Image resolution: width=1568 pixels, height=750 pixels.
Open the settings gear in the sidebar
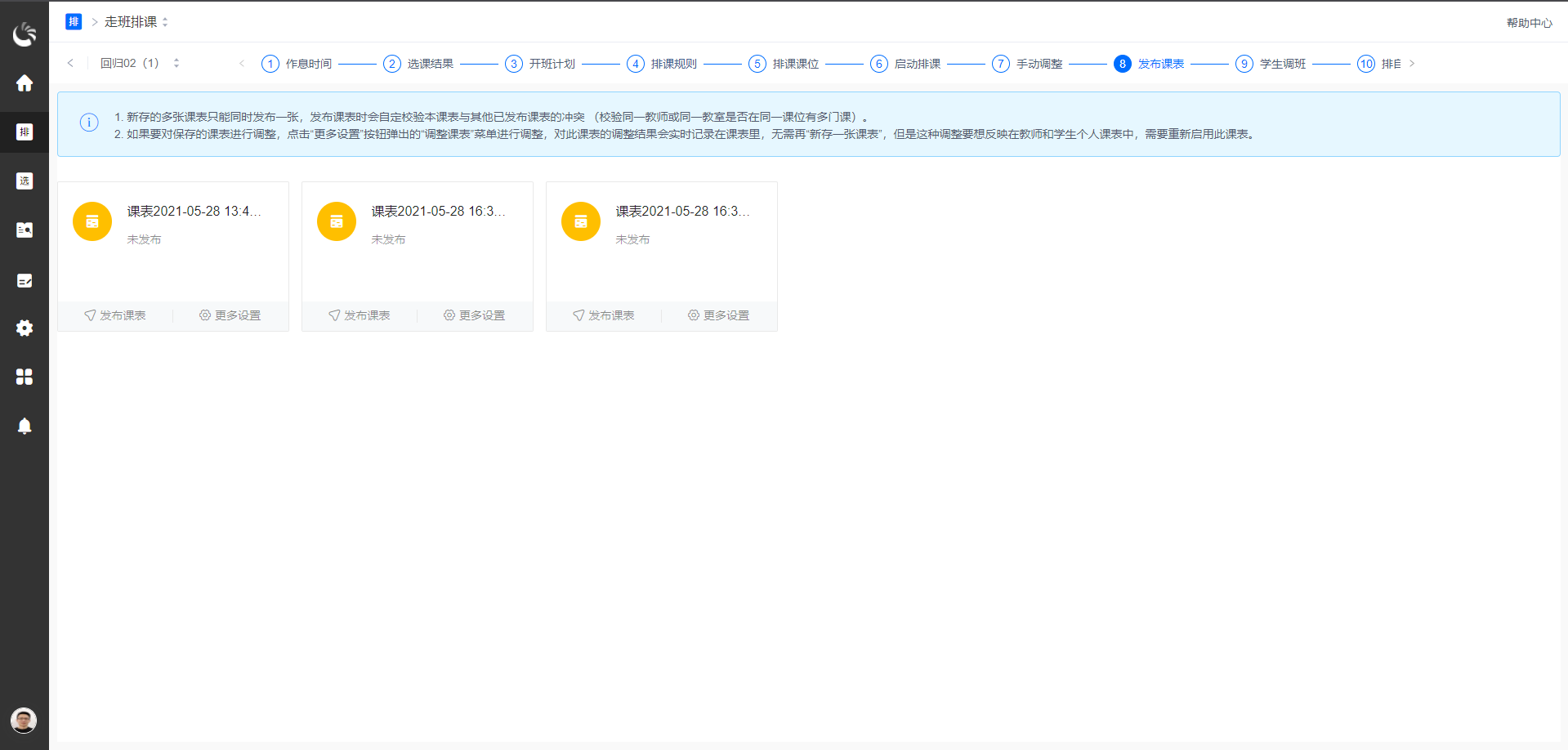coord(24,328)
